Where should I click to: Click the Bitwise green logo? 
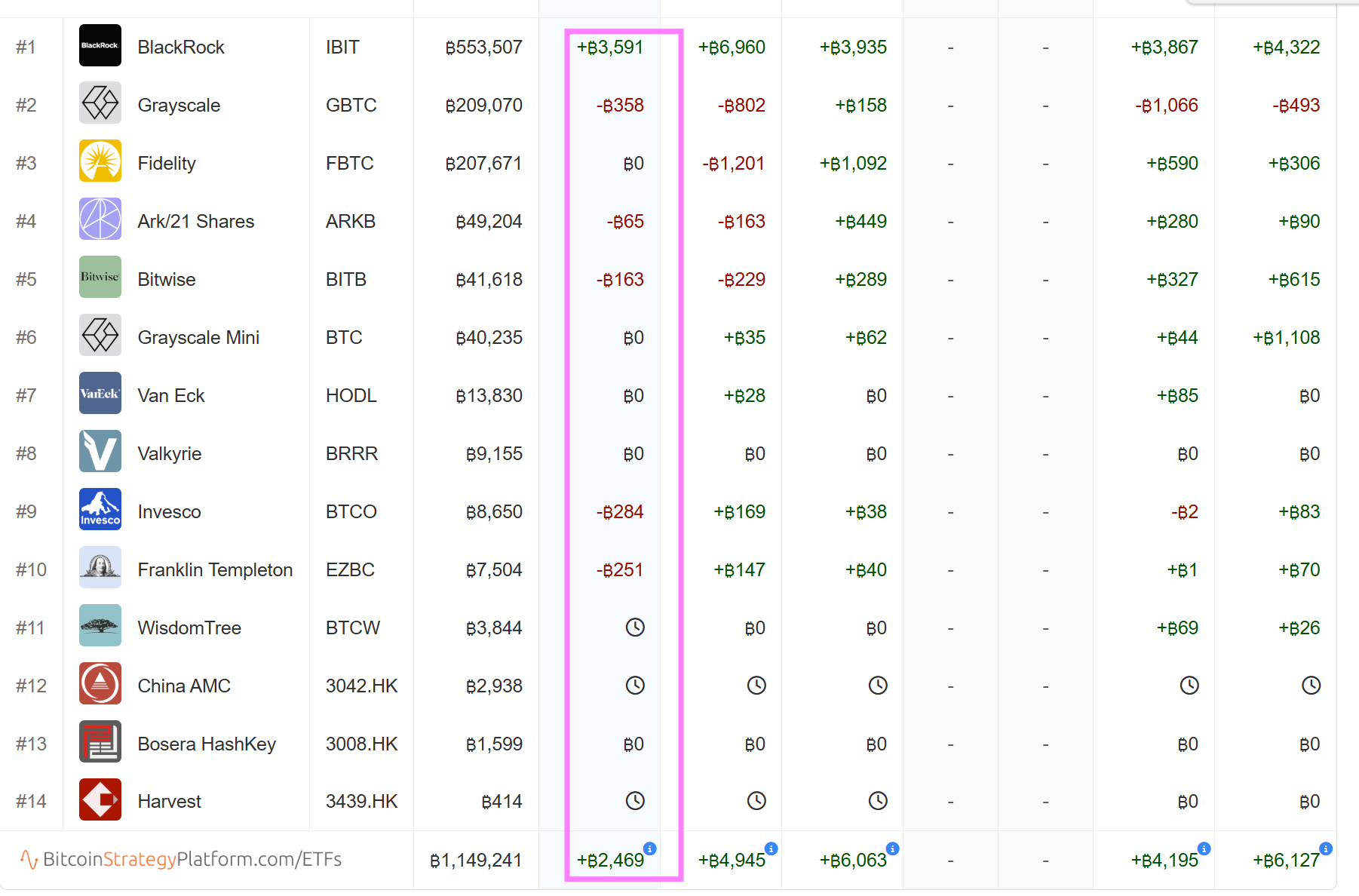100,278
